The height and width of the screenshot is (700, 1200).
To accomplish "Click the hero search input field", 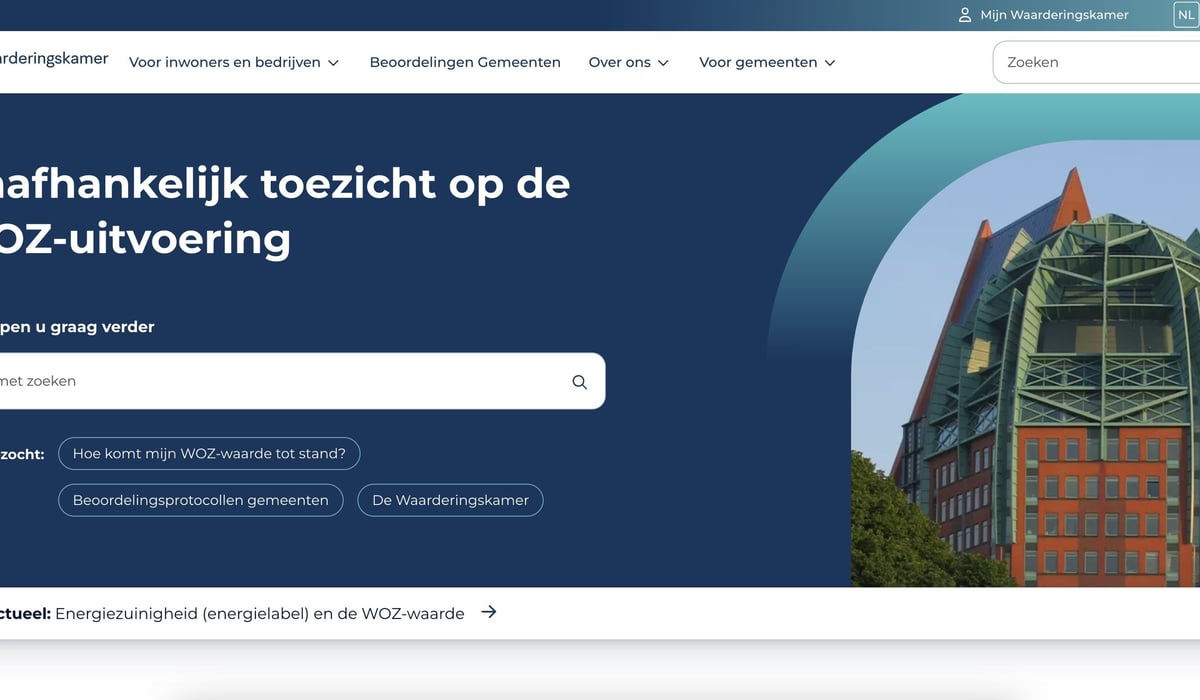I will click(302, 381).
